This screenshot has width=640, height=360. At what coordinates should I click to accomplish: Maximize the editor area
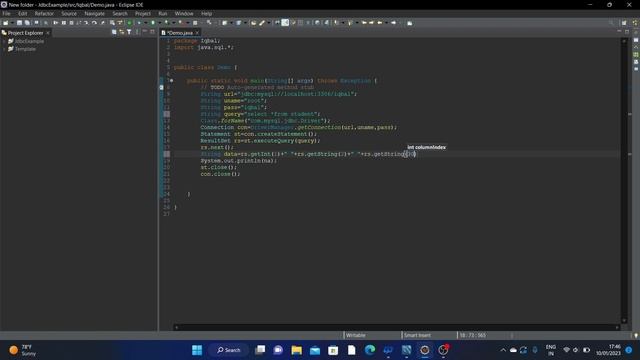point(627,31)
